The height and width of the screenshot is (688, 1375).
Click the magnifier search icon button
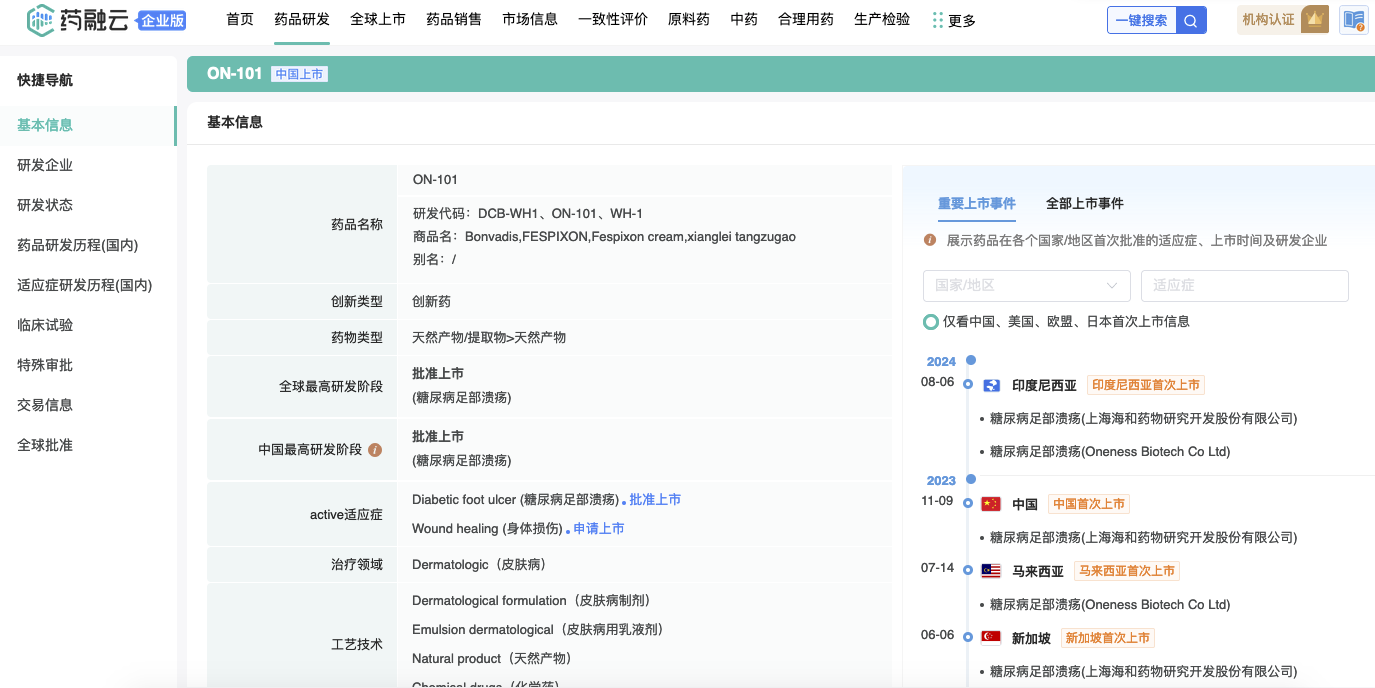(1191, 20)
